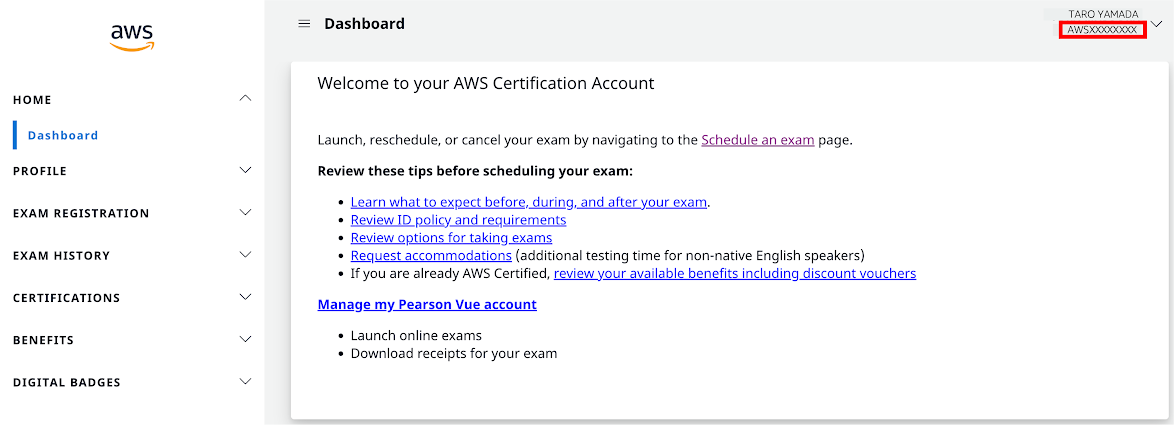Screen dimensions: 1174x425
Task: Open Manage my Pearson Vue account
Action: [x=427, y=305]
